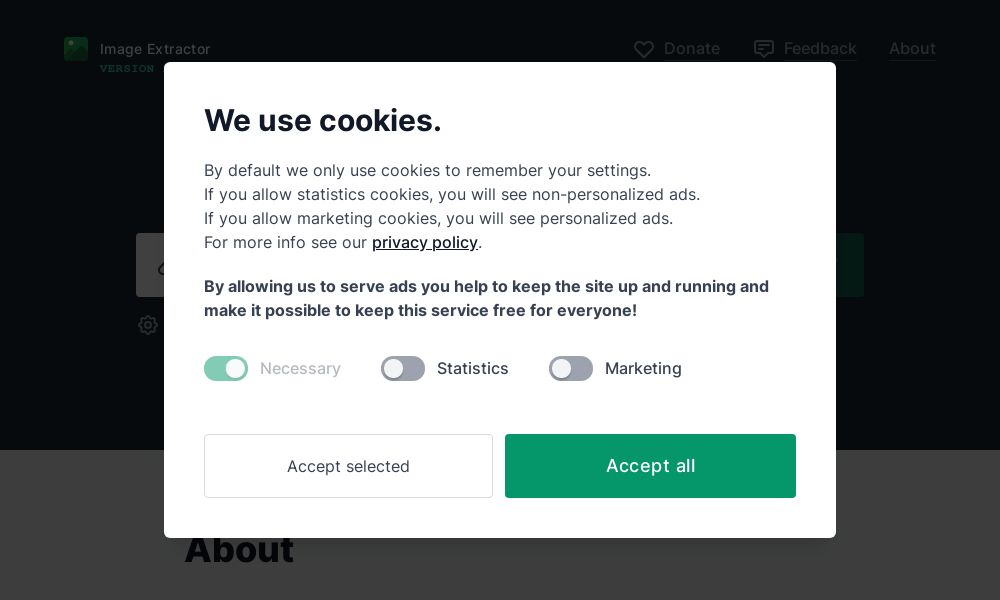The width and height of the screenshot is (1000, 600).
Task: Click the Accept all button
Action: [650, 466]
